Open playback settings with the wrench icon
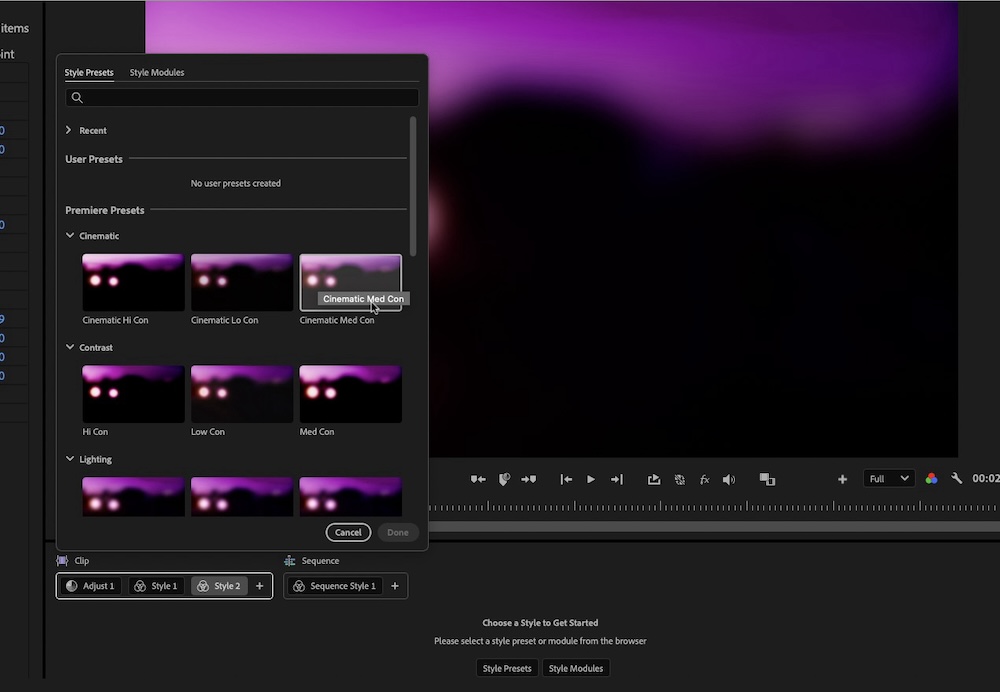 click(x=956, y=479)
